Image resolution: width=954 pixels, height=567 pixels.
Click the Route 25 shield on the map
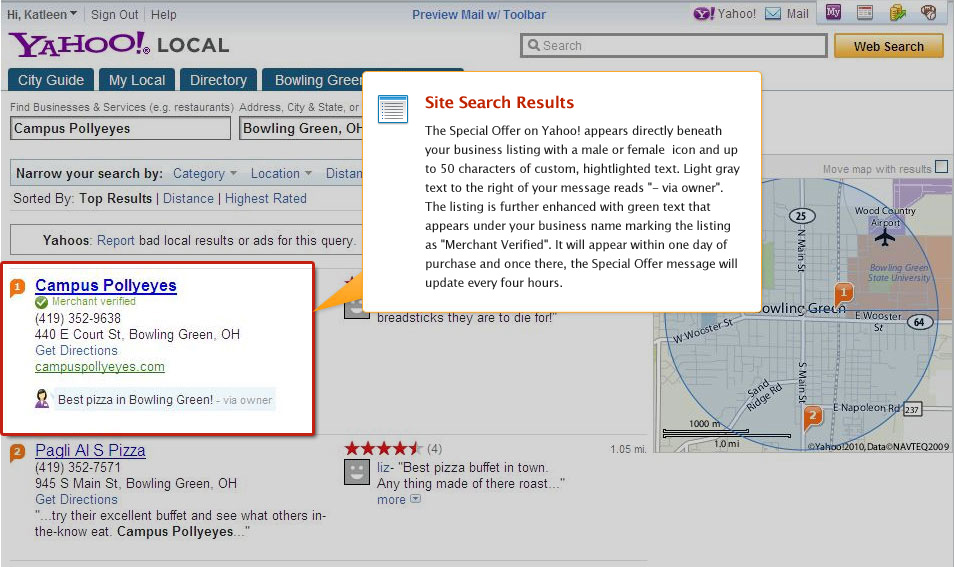click(802, 216)
